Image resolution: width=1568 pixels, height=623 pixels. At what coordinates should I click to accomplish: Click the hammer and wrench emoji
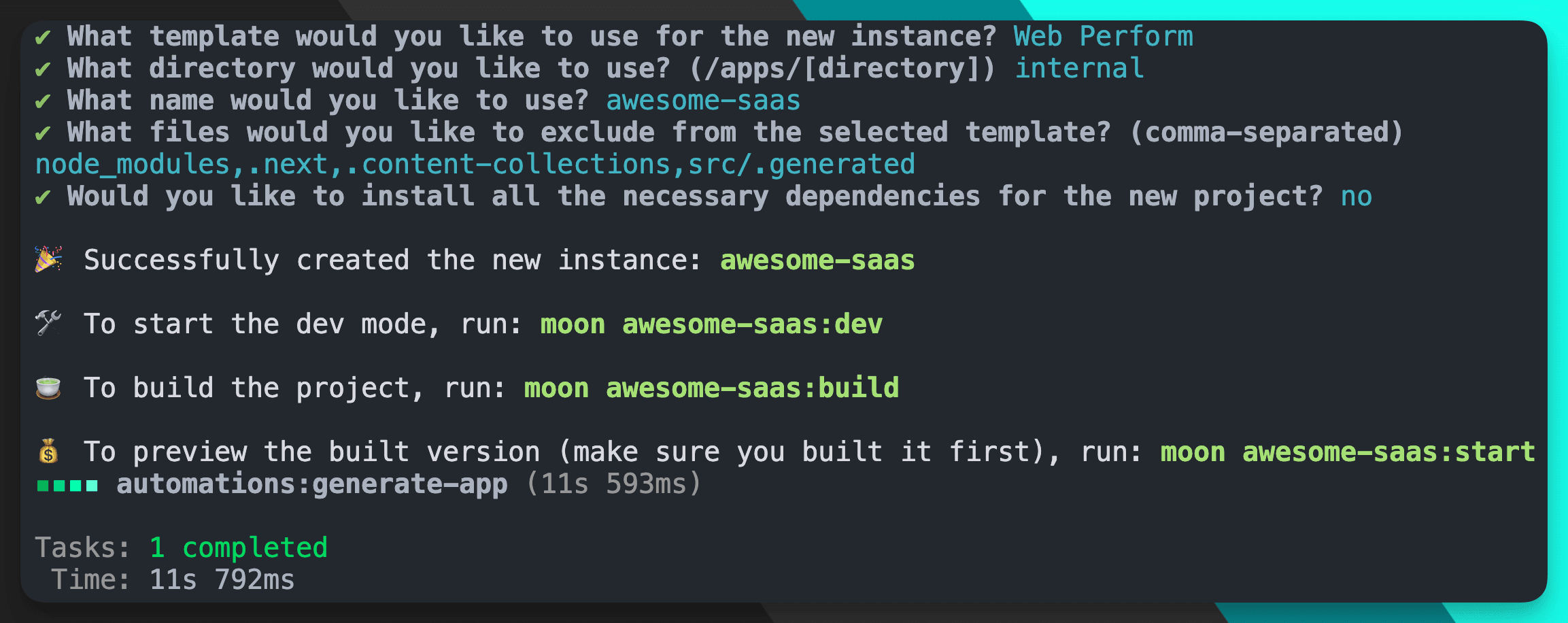48,324
